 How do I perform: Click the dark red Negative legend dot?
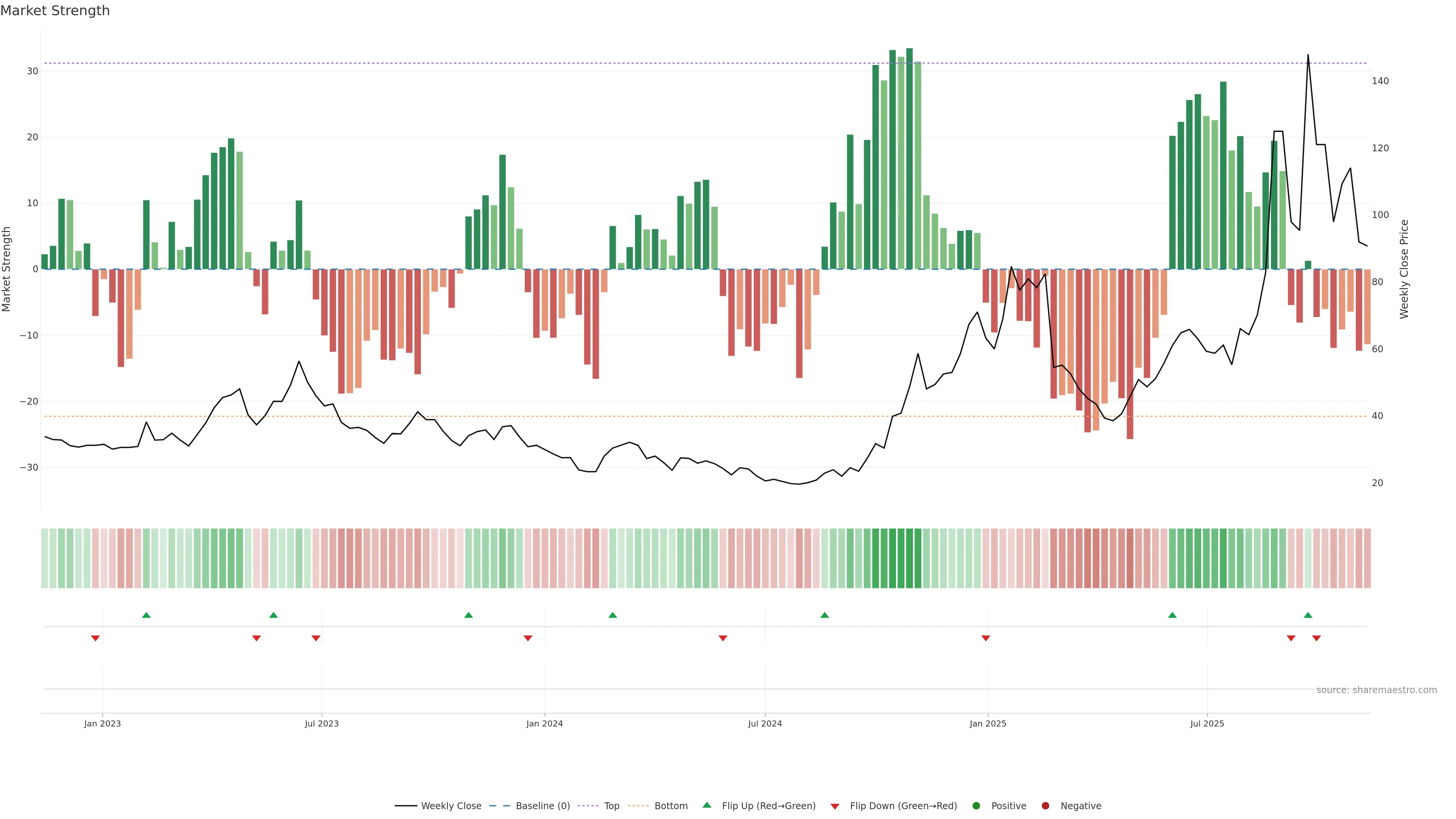click(1045, 805)
